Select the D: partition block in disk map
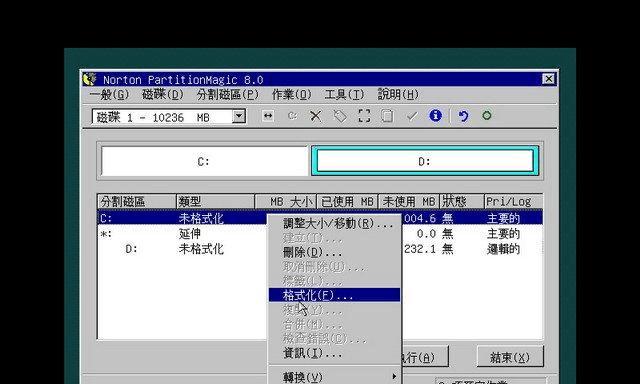The width and height of the screenshot is (640, 384). click(x=425, y=161)
